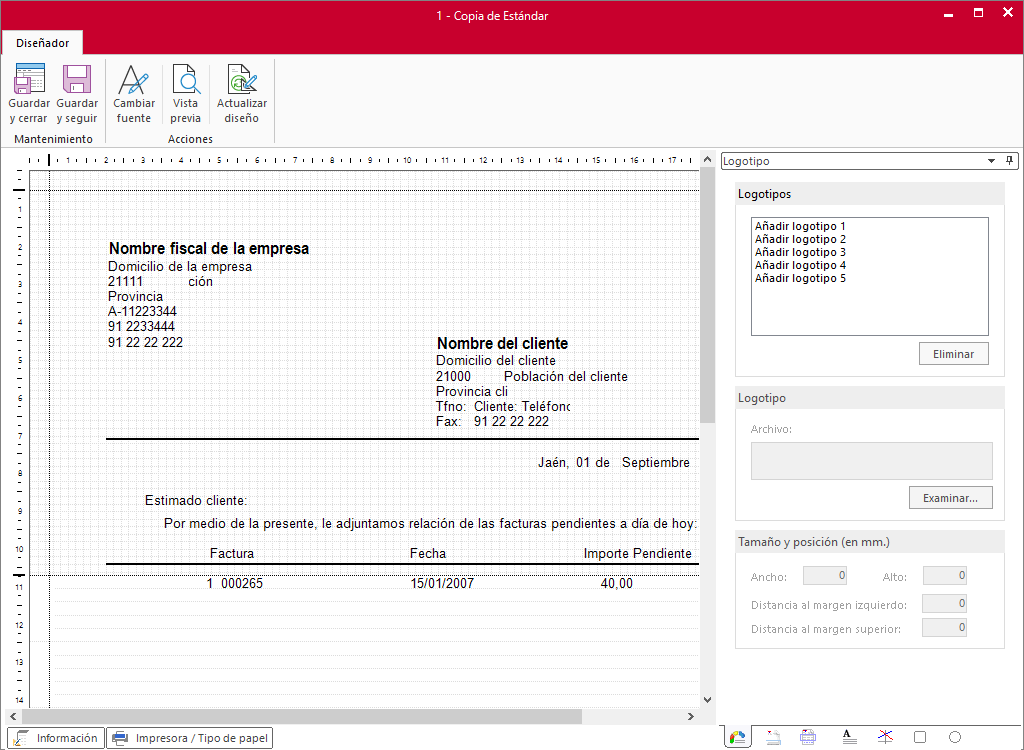Screen dimensions: 1024x750
Task: Select the fields layout tab icon at bottom
Action: tap(808, 738)
